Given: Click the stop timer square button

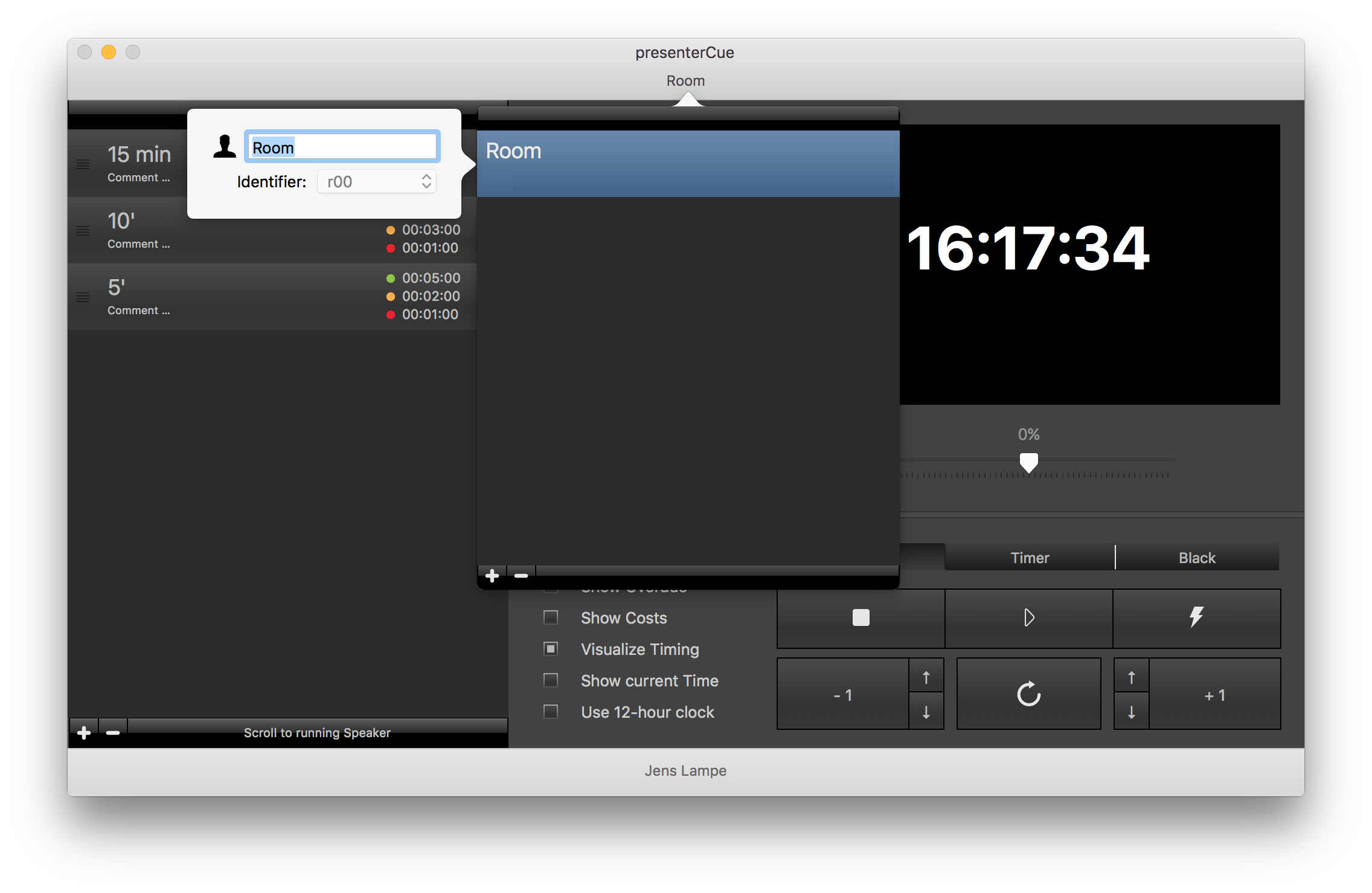Looking at the screenshot, I should pos(861,618).
